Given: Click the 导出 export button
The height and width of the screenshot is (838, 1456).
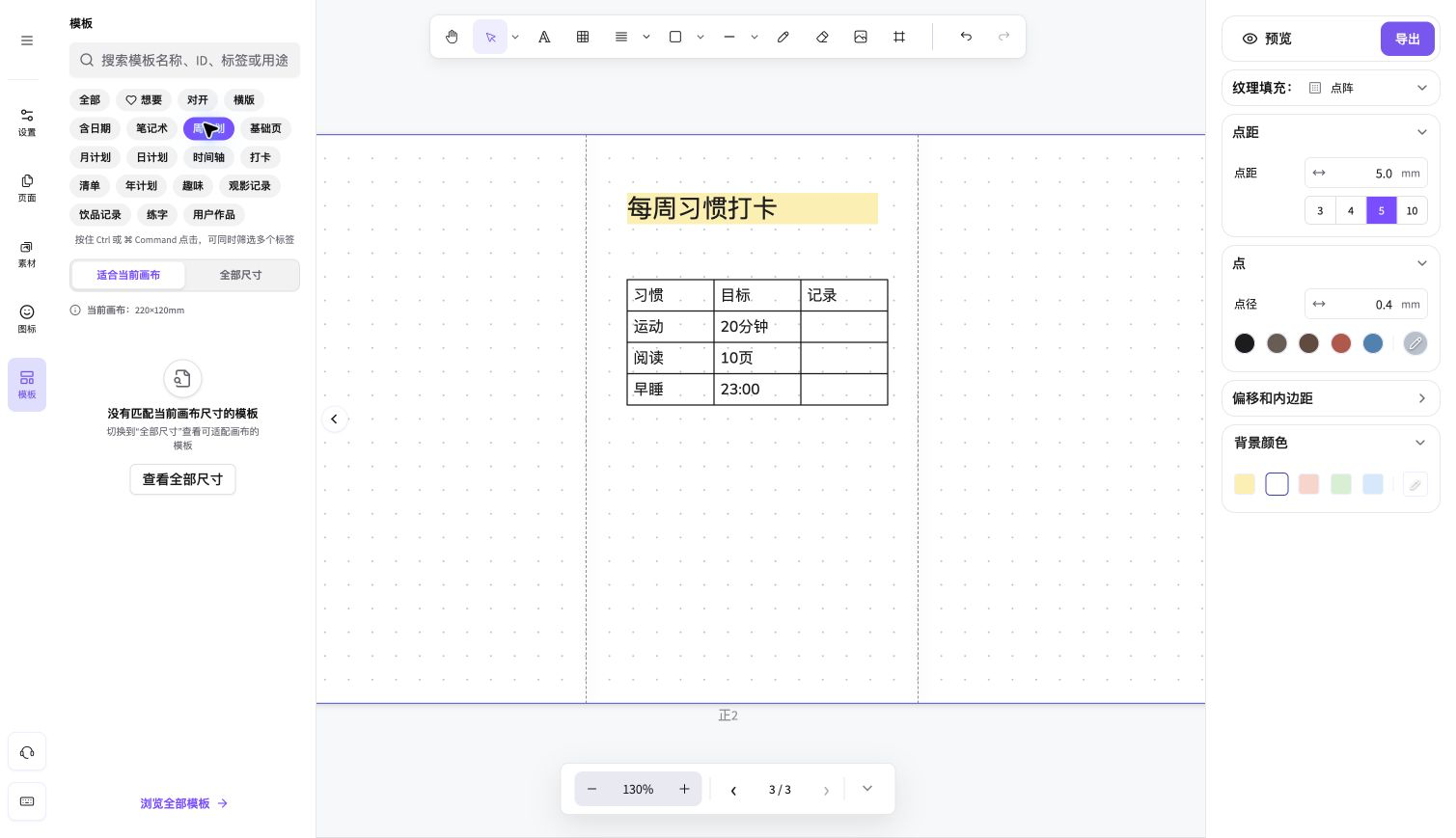Looking at the screenshot, I should [x=1408, y=39].
